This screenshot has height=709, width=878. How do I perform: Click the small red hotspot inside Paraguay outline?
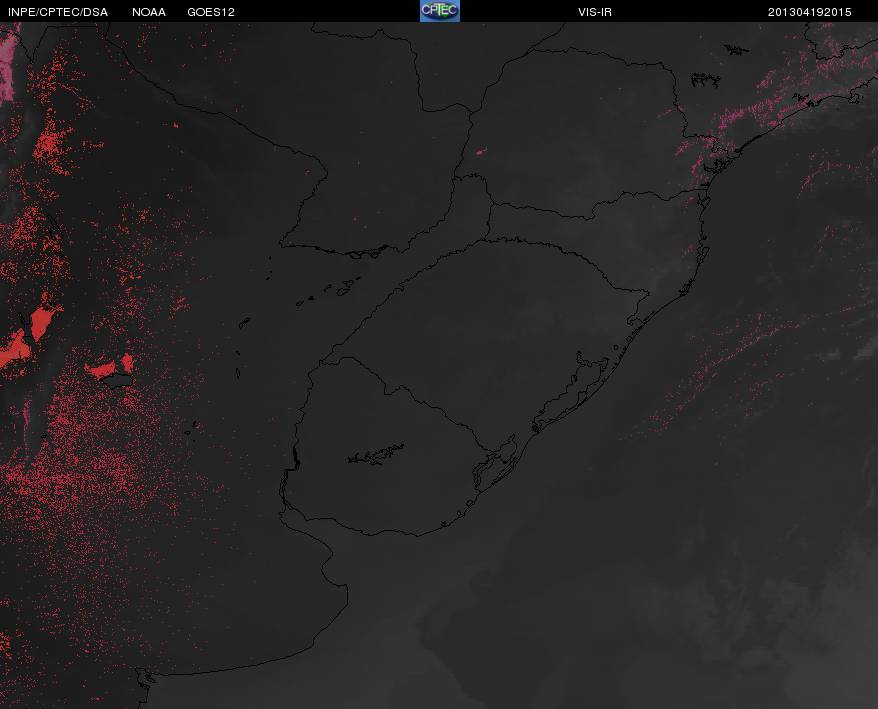(481, 151)
